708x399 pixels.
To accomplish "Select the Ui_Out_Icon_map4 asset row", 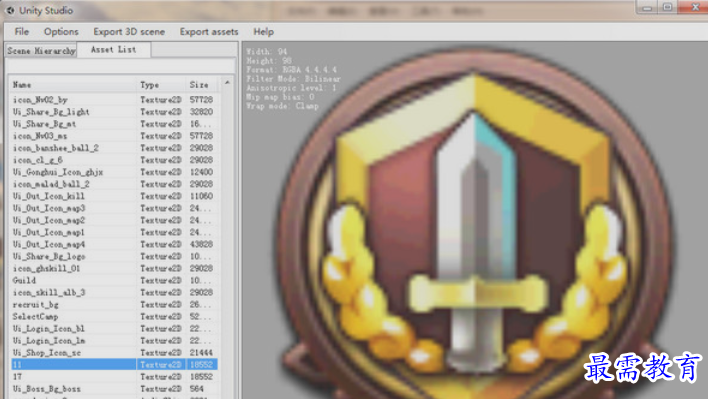I will 114,244.
